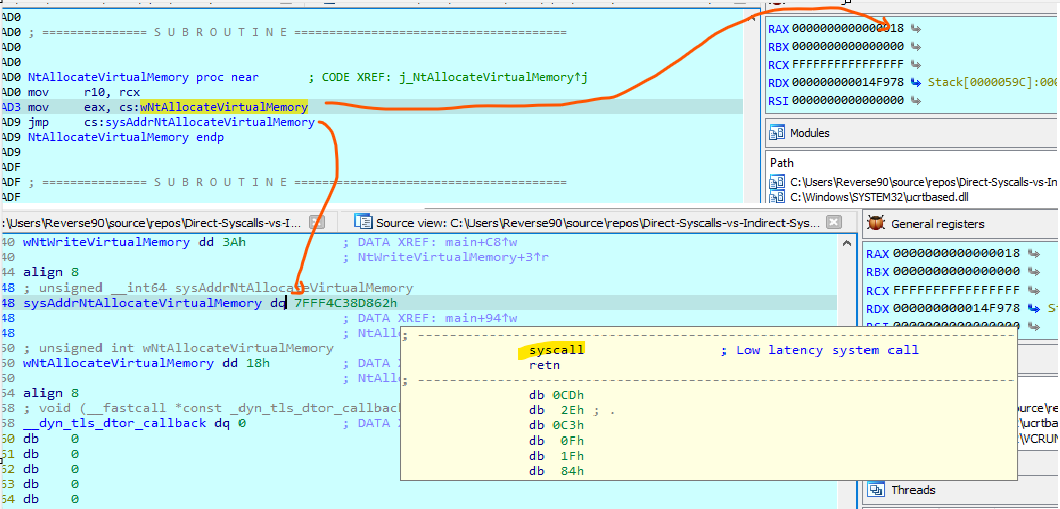
Task: Click the Modules panel icon
Action: click(778, 133)
